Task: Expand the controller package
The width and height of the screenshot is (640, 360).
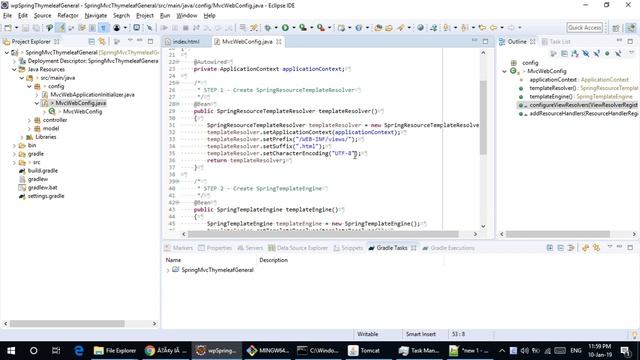Action: click(29, 120)
